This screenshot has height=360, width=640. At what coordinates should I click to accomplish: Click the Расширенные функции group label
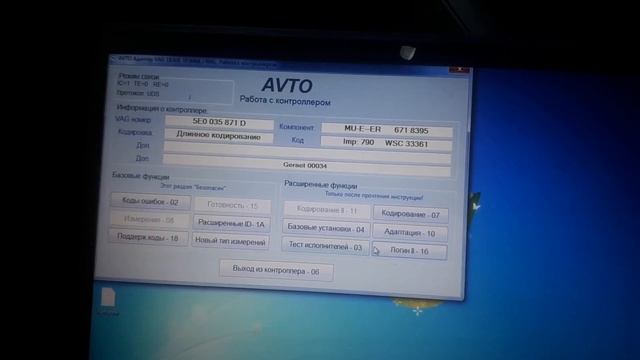(320, 184)
